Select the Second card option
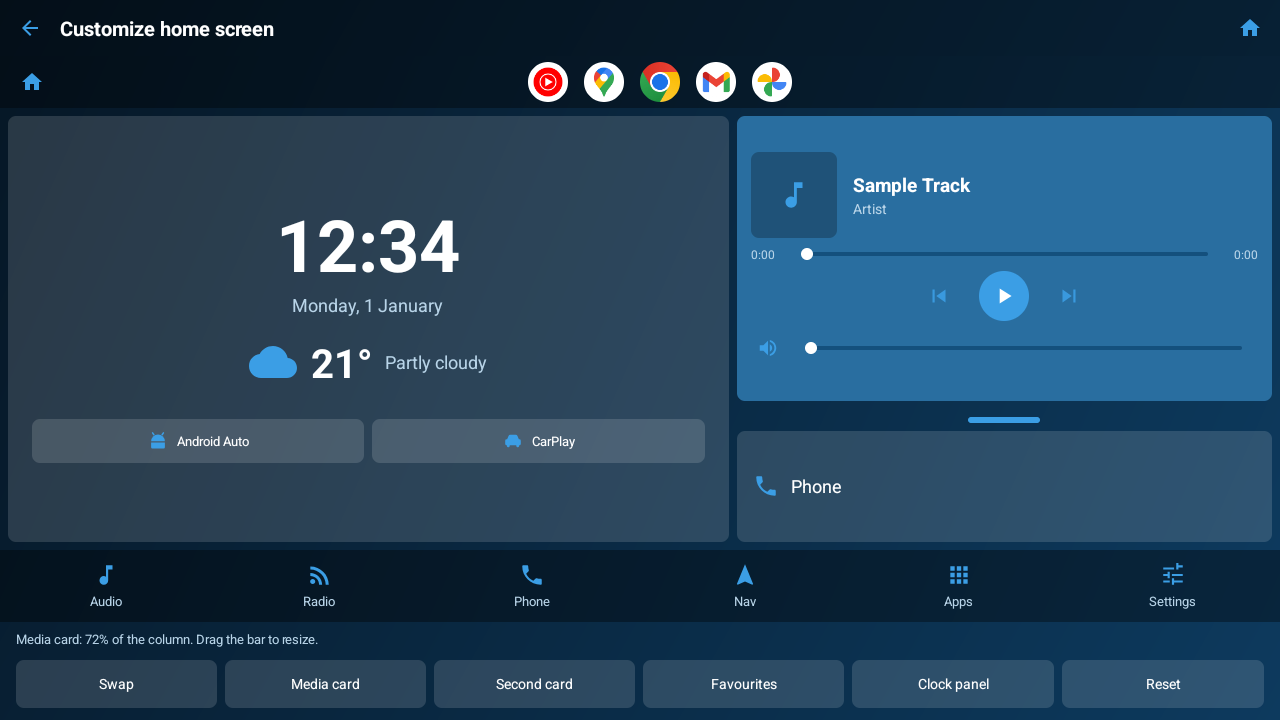Image resolution: width=1280 pixels, height=720 pixels. click(x=534, y=684)
